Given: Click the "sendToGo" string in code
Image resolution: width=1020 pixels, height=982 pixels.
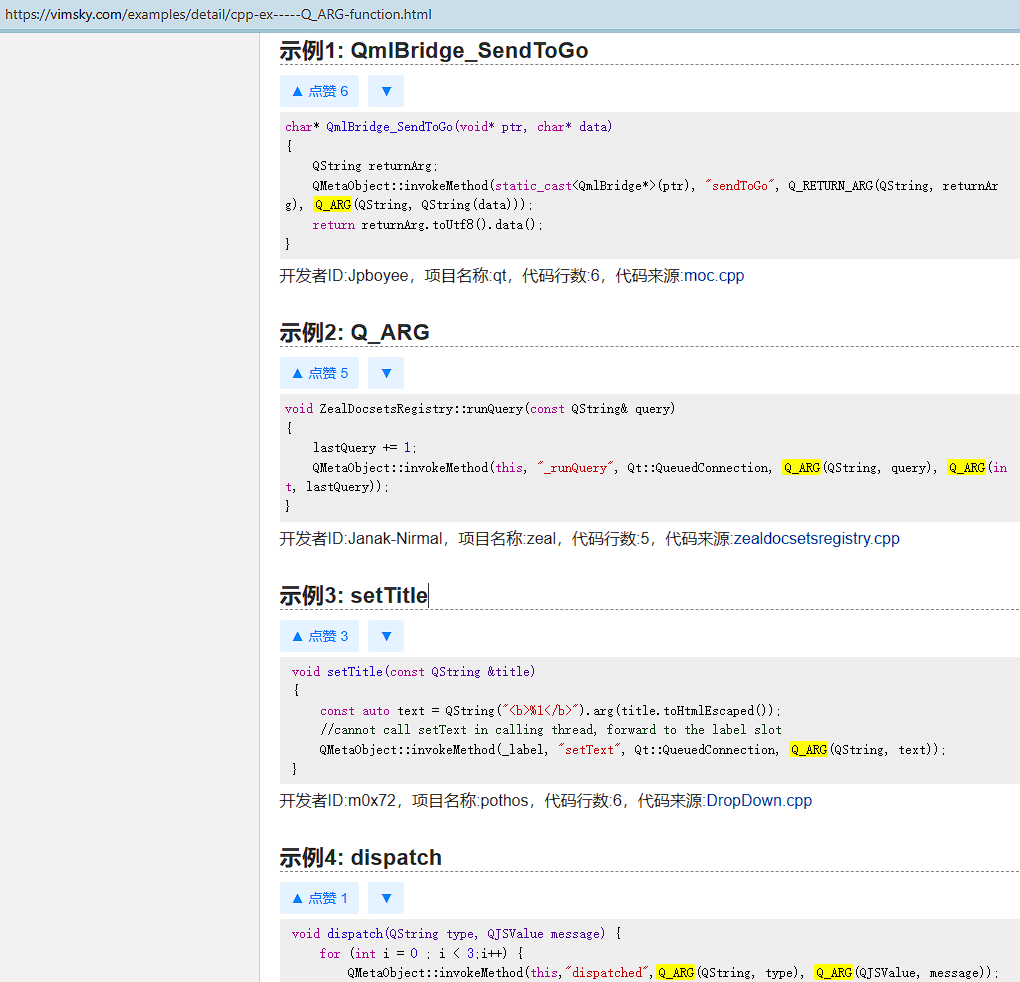Looking at the screenshot, I should 741,186.
